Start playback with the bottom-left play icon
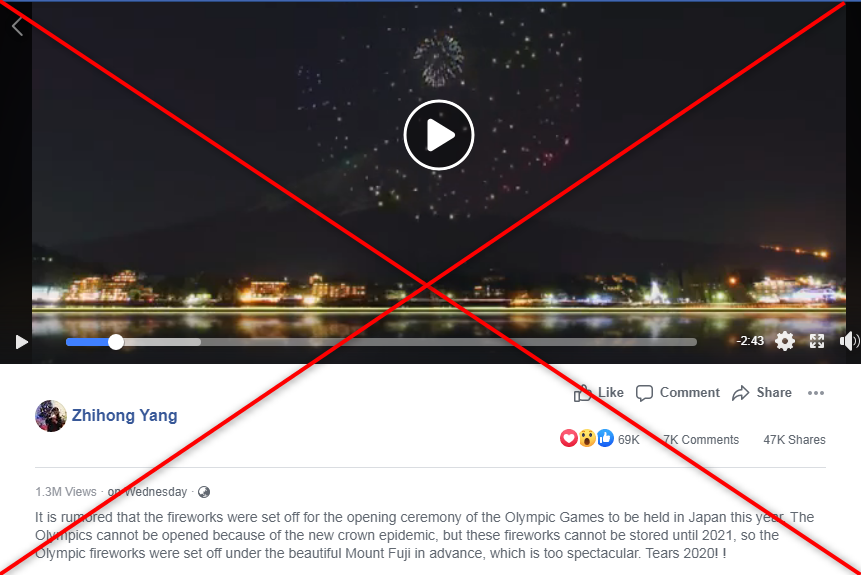This screenshot has width=861, height=575. [x=21, y=342]
